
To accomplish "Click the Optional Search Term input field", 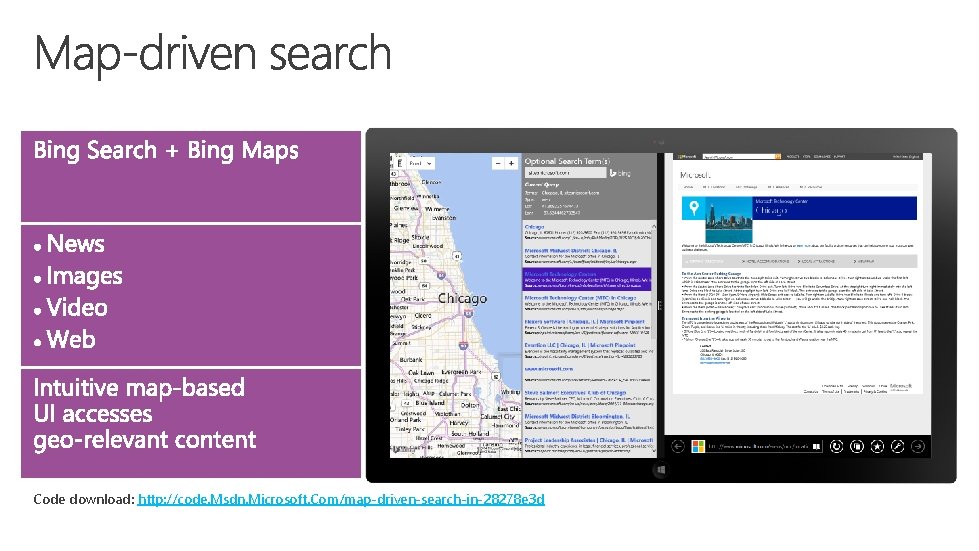I will coord(565,173).
